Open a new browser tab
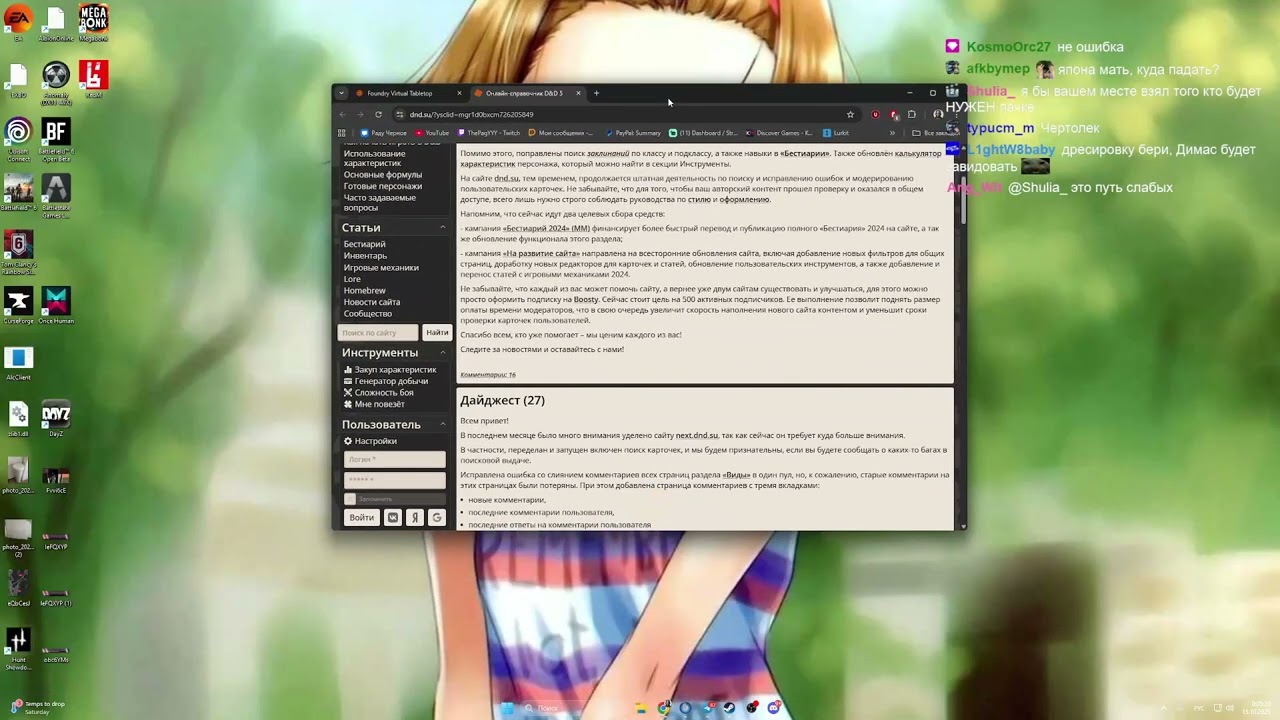The image size is (1280, 720). click(x=596, y=93)
